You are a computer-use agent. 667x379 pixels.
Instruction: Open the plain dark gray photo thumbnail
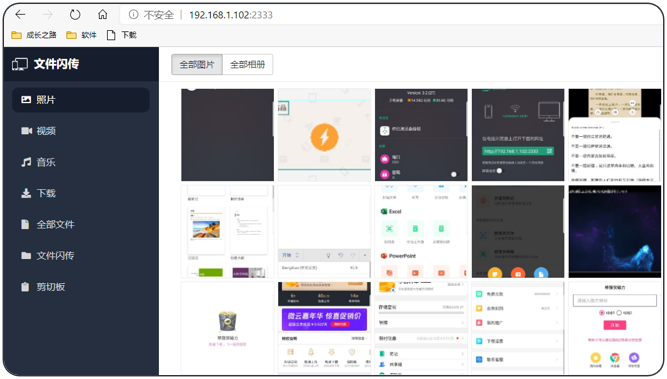point(228,135)
